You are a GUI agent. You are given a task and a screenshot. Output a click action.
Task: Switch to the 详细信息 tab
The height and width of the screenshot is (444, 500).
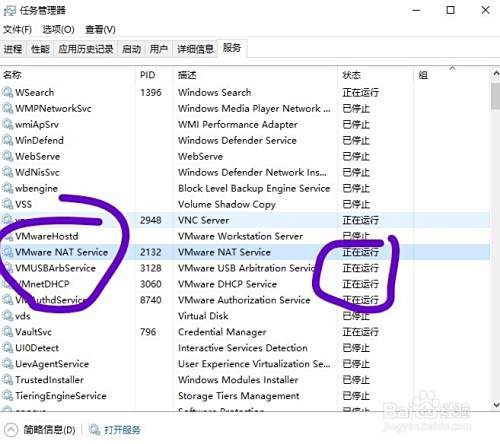195,49
